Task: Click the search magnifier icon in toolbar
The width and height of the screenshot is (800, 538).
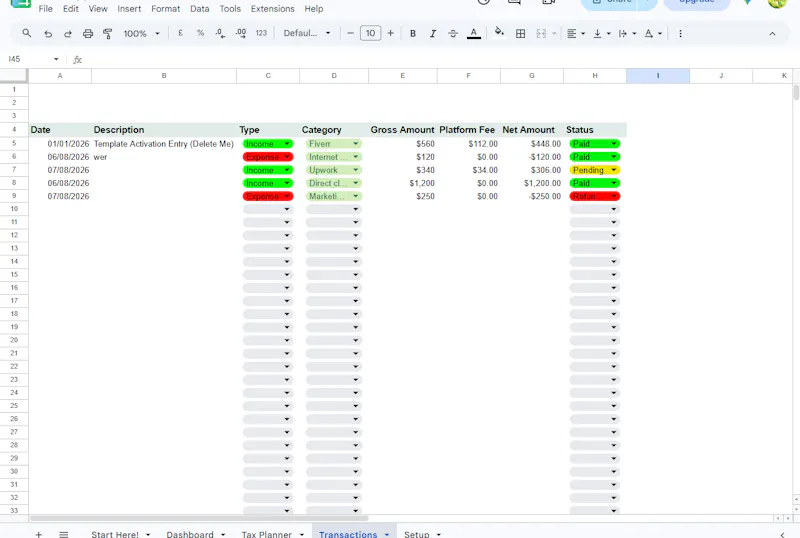Action: click(x=27, y=33)
